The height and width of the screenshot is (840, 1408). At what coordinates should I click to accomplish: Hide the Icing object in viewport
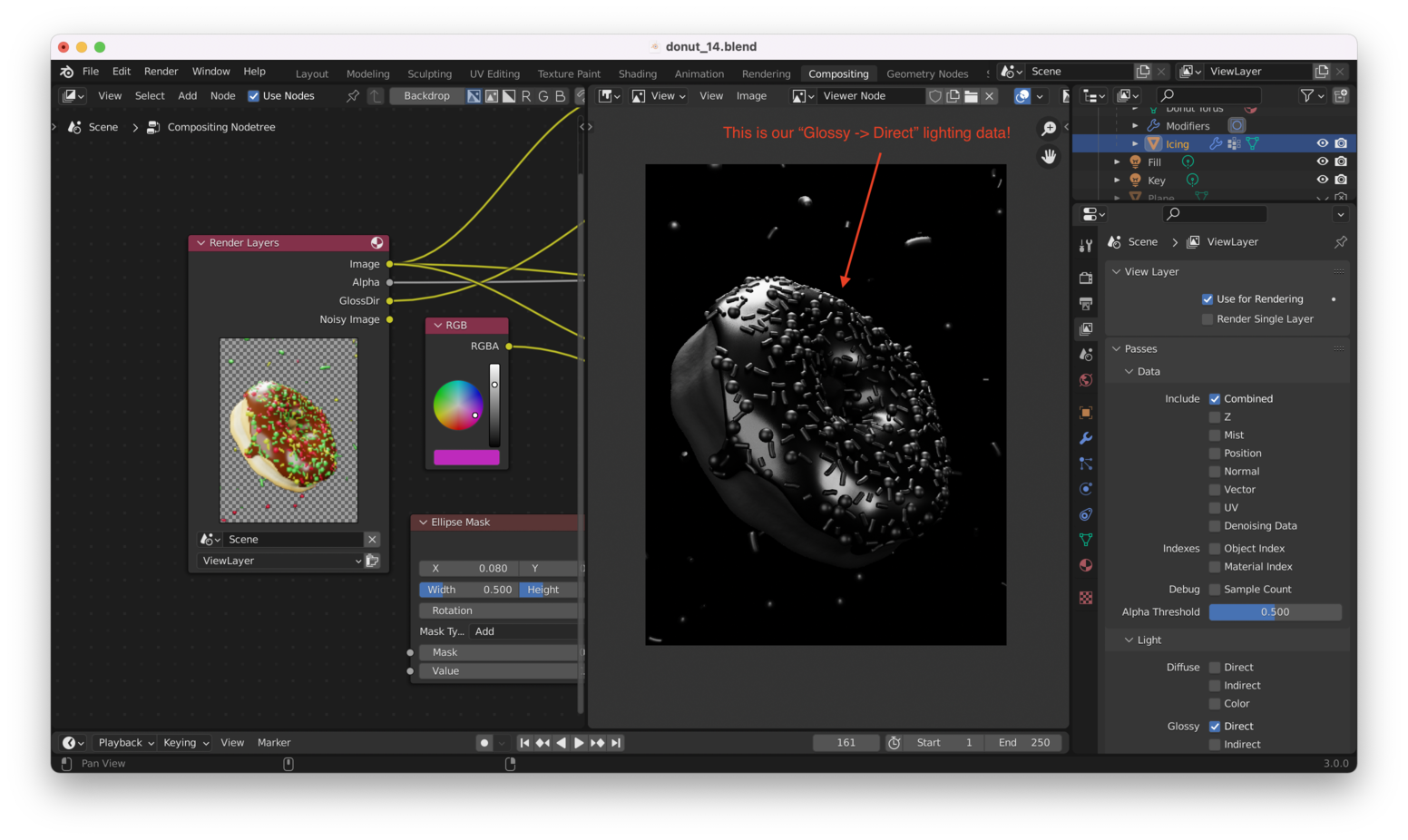(1322, 143)
